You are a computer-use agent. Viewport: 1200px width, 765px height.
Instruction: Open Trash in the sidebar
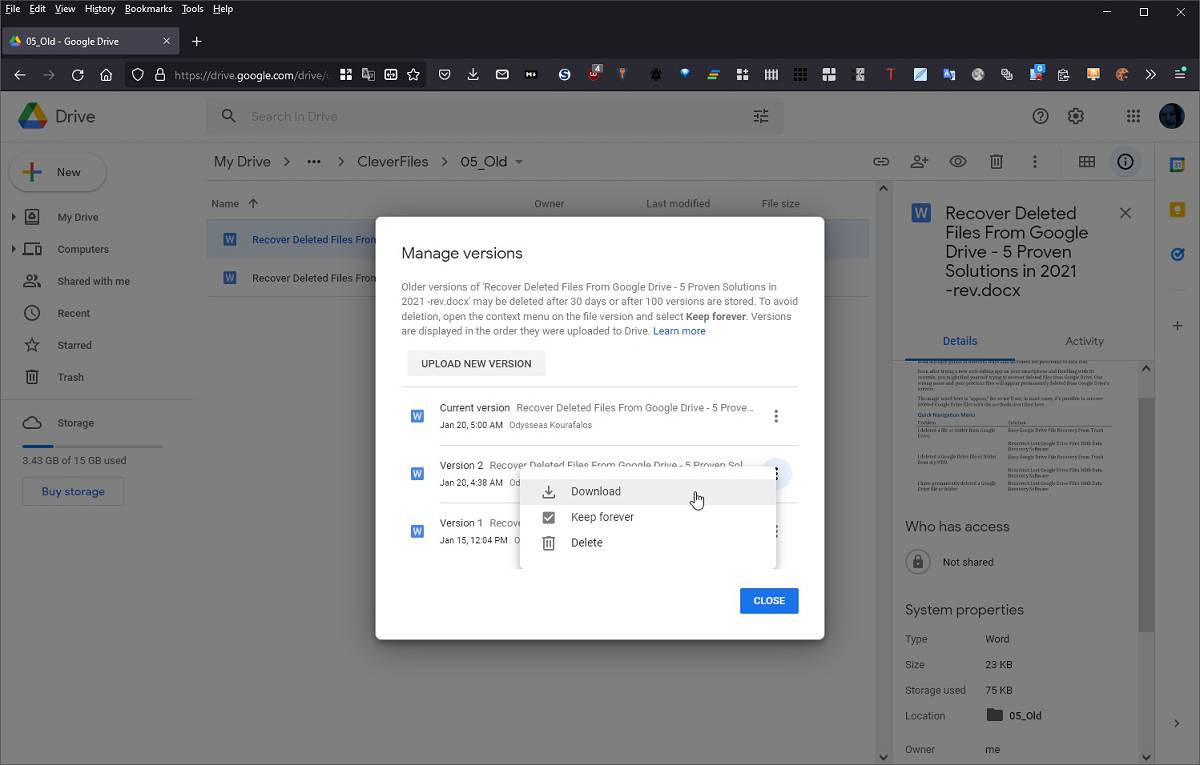pyautogui.click(x=71, y=377)
